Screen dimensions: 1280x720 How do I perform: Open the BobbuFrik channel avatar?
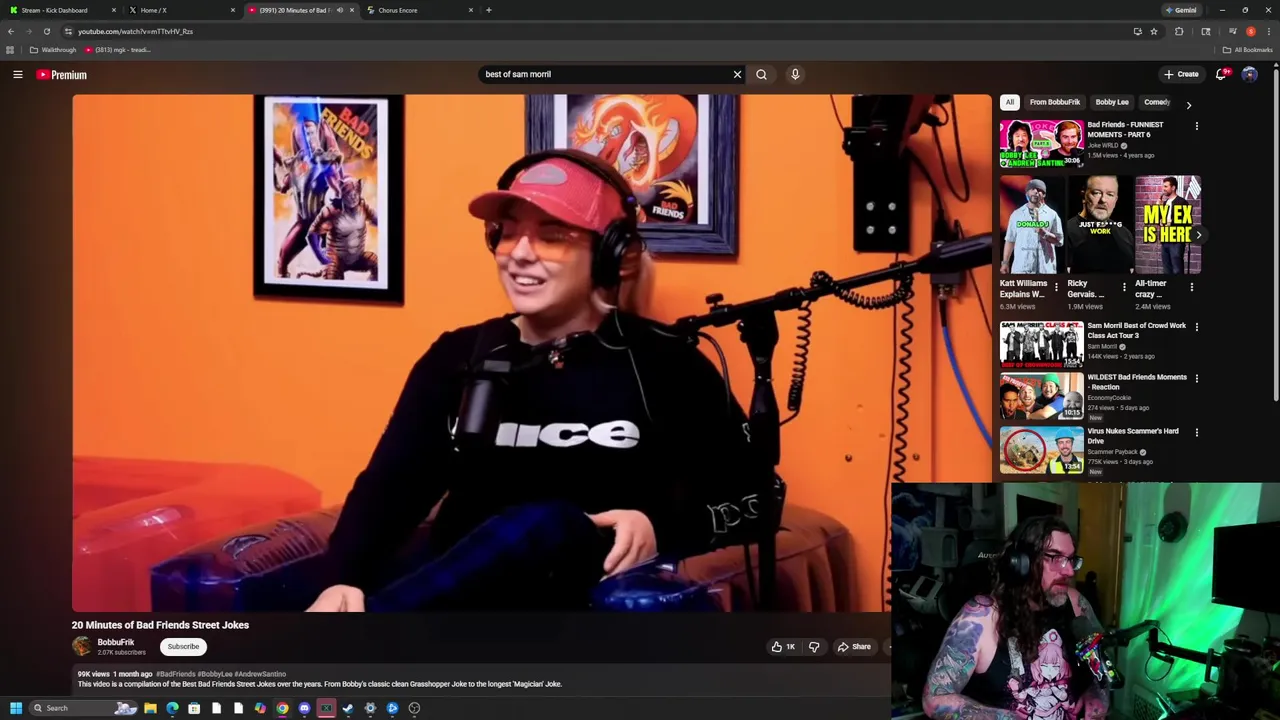point(81,646)
